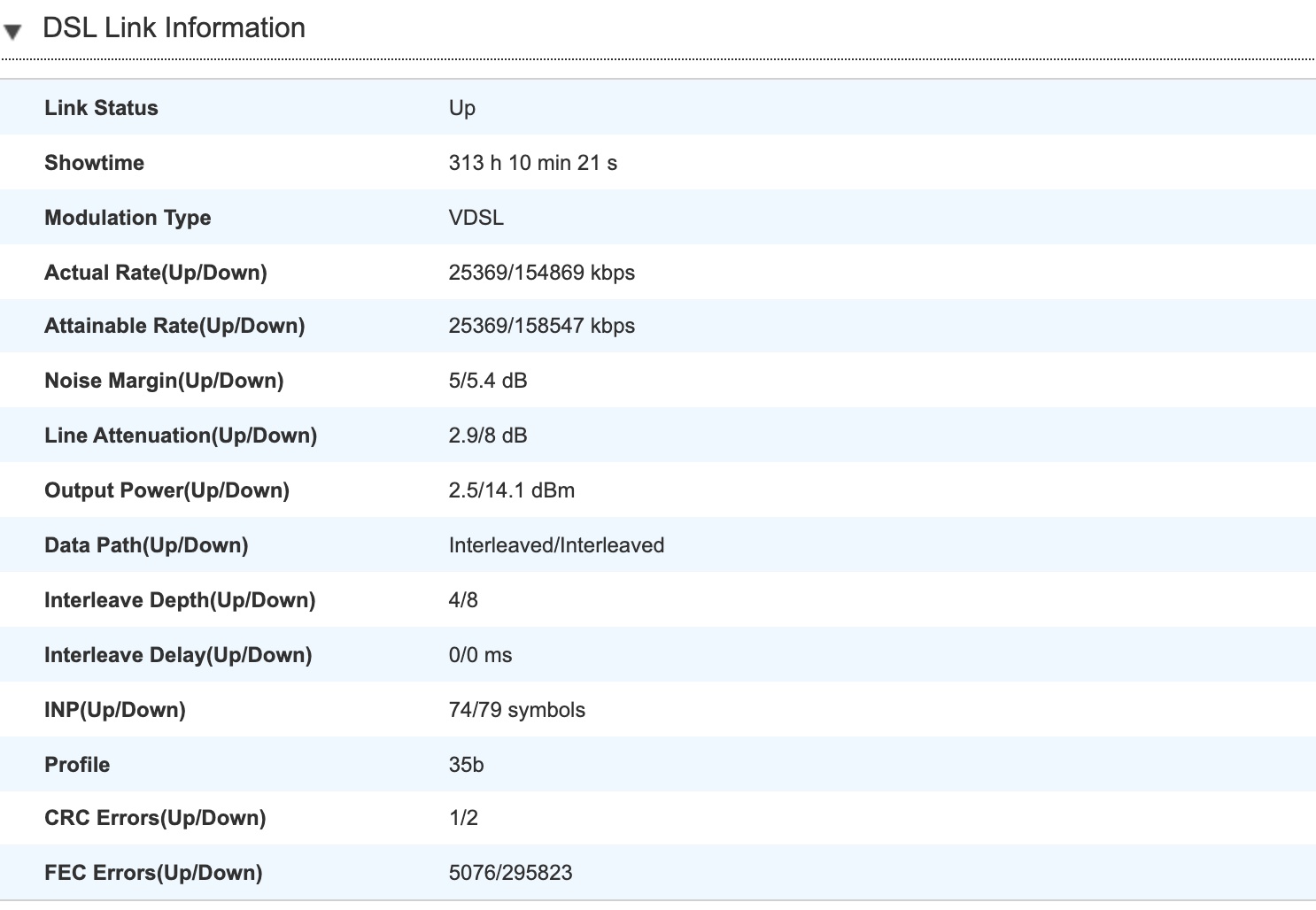
Task: Select the FEC Errors value 5076/295823
Action: 510,873
